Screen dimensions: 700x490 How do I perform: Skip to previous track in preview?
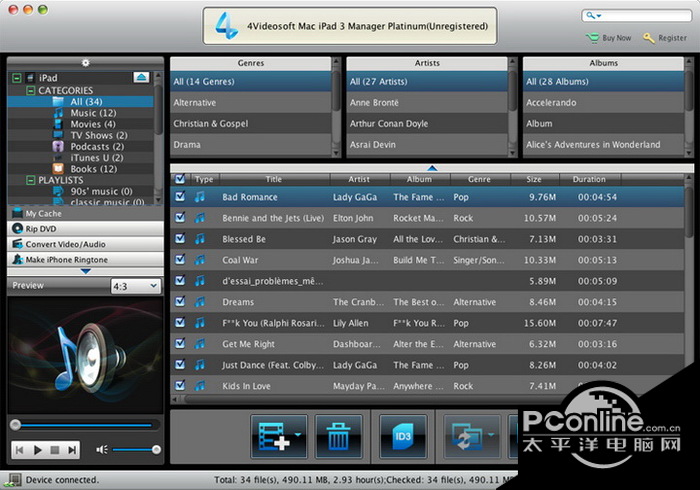coord(20,450)
